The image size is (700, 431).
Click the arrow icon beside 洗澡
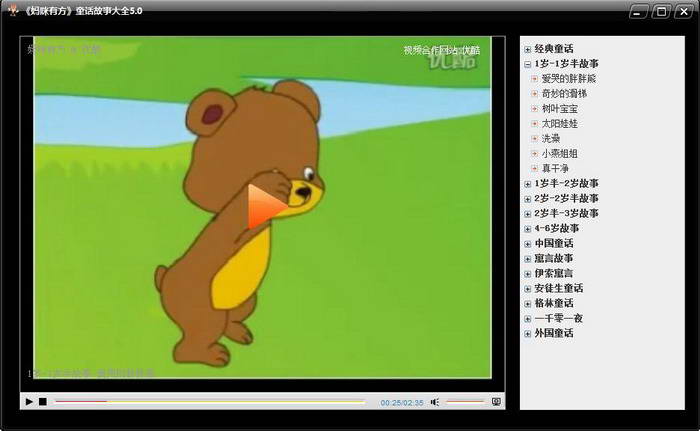(x=534, y=138)
